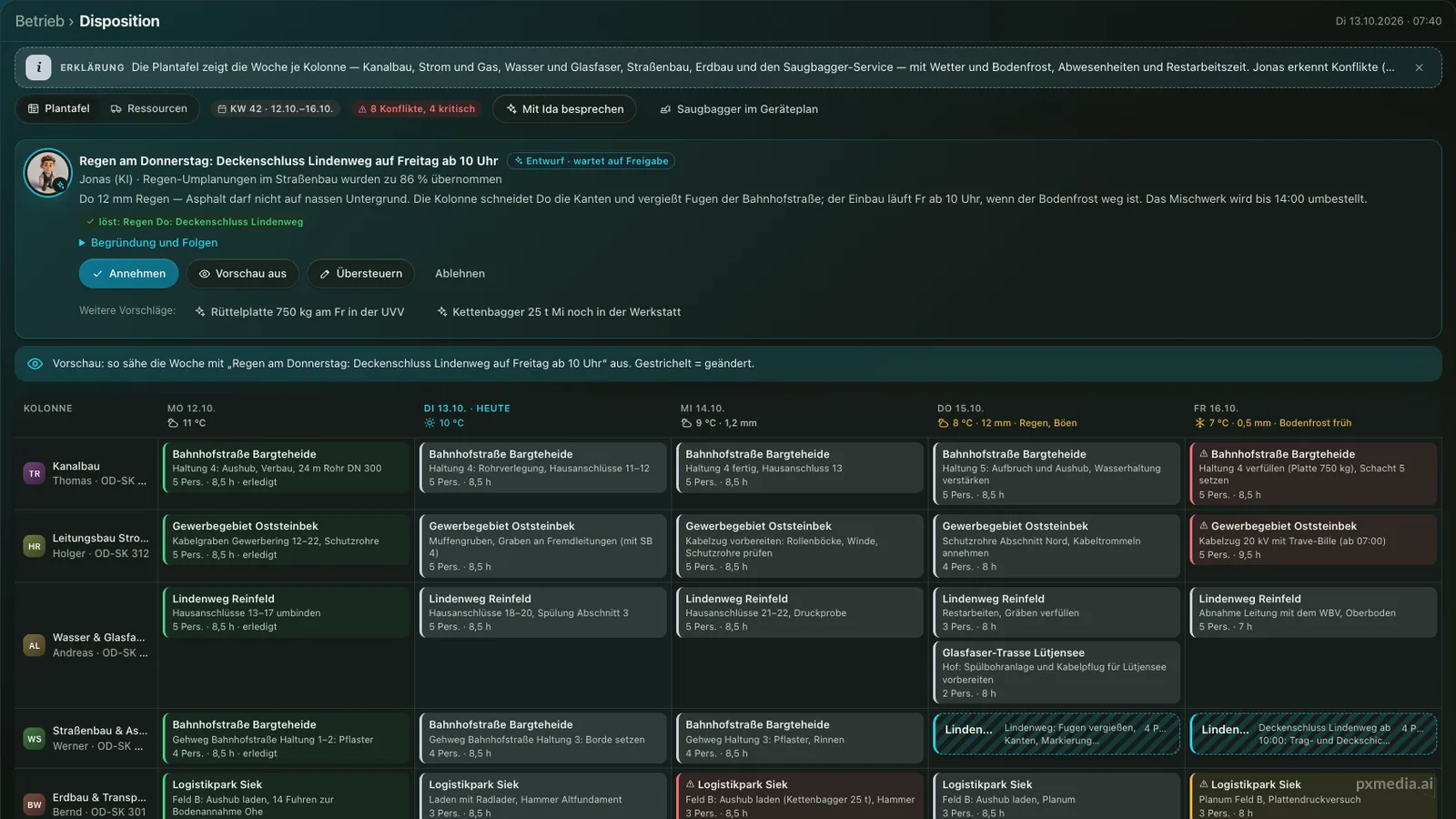Open Wednesday card Hausanschlüsse 21–22, Druckprobe
Screen dimensions: 1456x819
800,612
